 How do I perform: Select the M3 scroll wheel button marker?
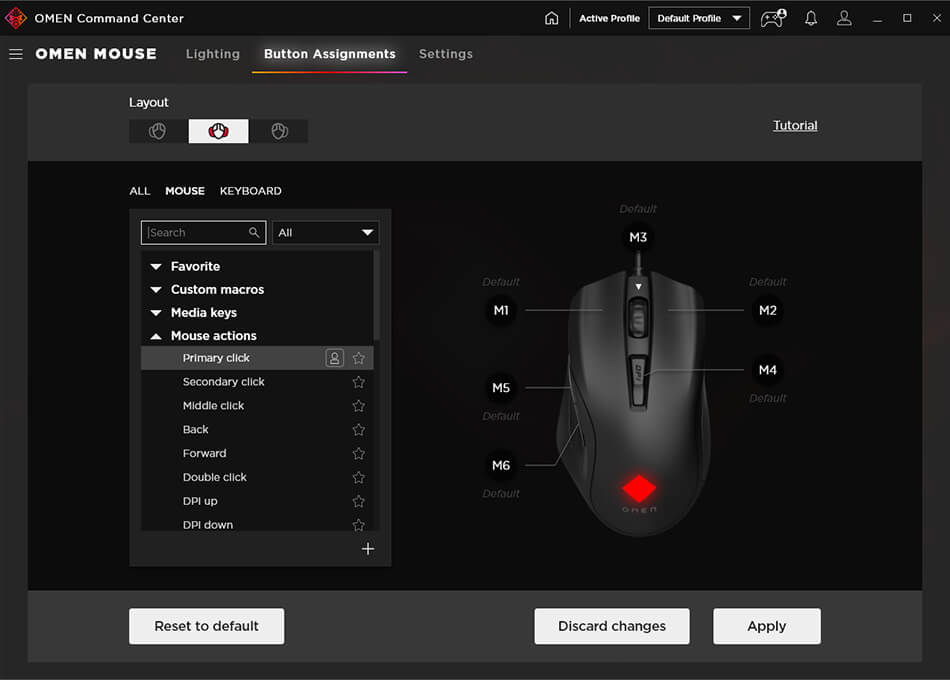coord(638,237)
